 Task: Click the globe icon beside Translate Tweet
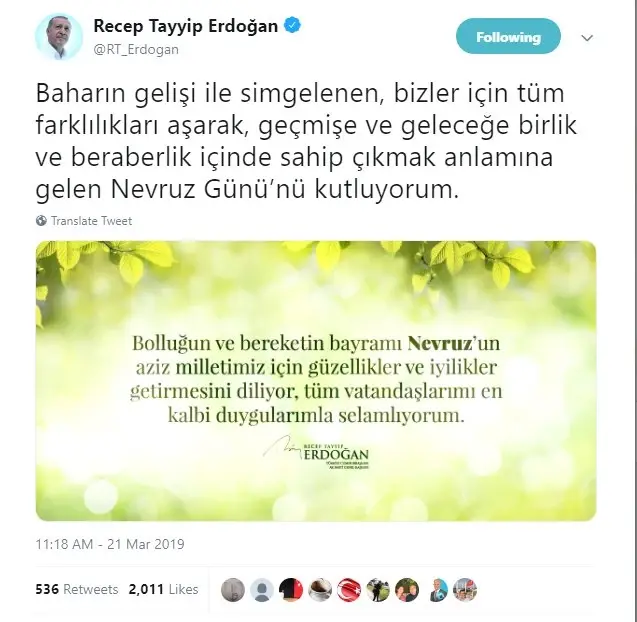[x=41, y=221]
